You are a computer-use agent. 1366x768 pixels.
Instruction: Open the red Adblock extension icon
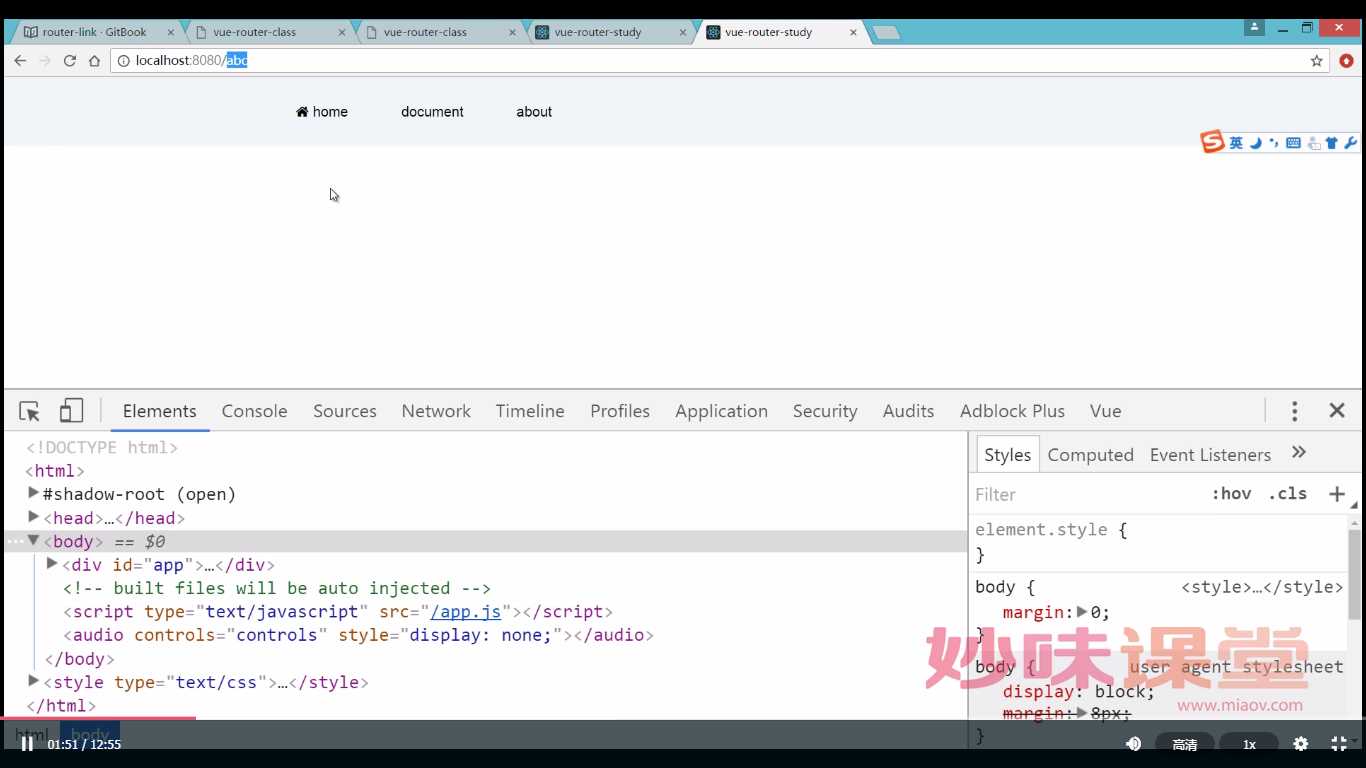[1347, 61]
